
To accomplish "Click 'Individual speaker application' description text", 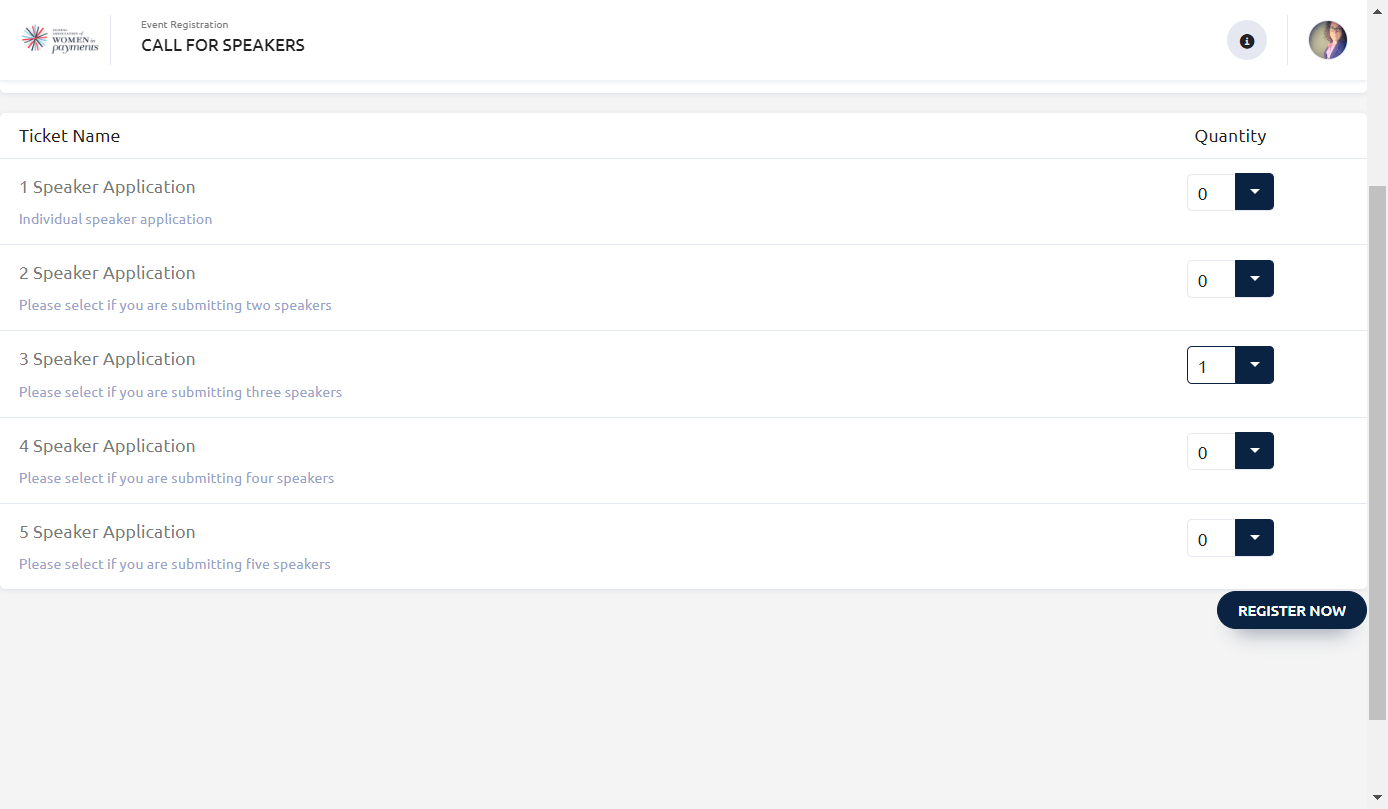I will point(116,219).
